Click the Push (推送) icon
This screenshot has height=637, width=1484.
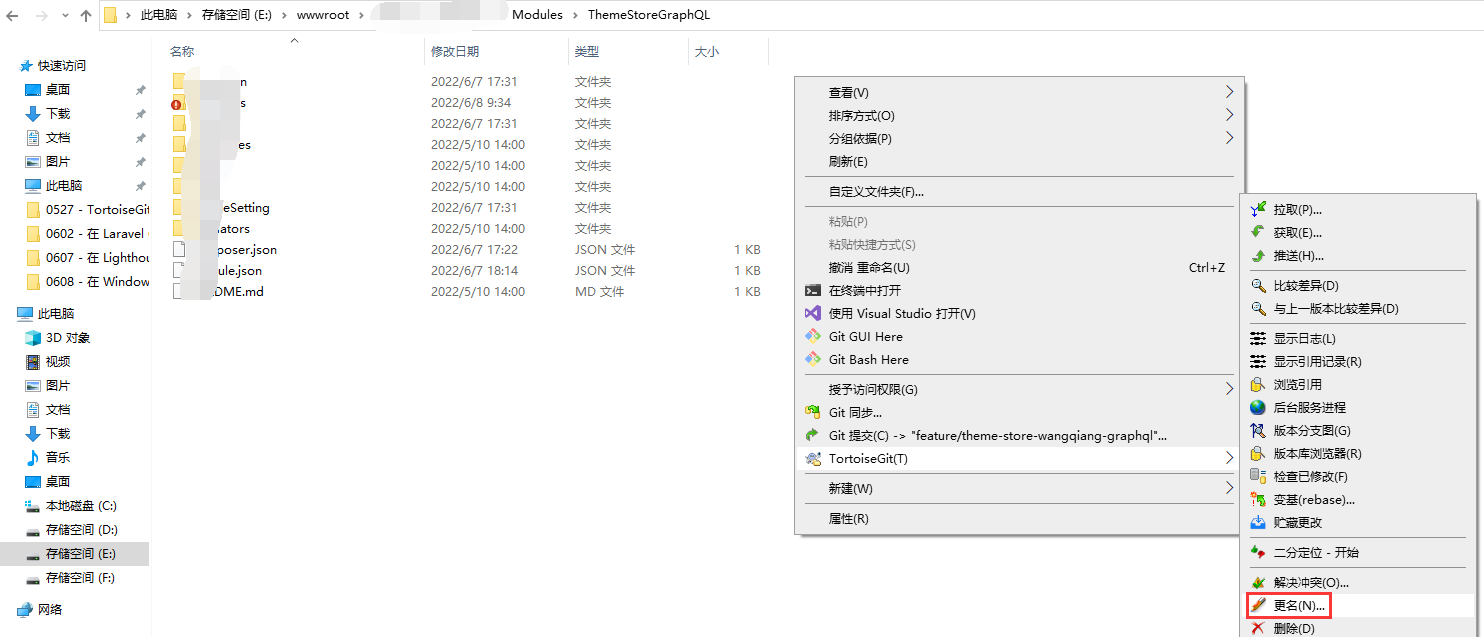click(1258, 256)
